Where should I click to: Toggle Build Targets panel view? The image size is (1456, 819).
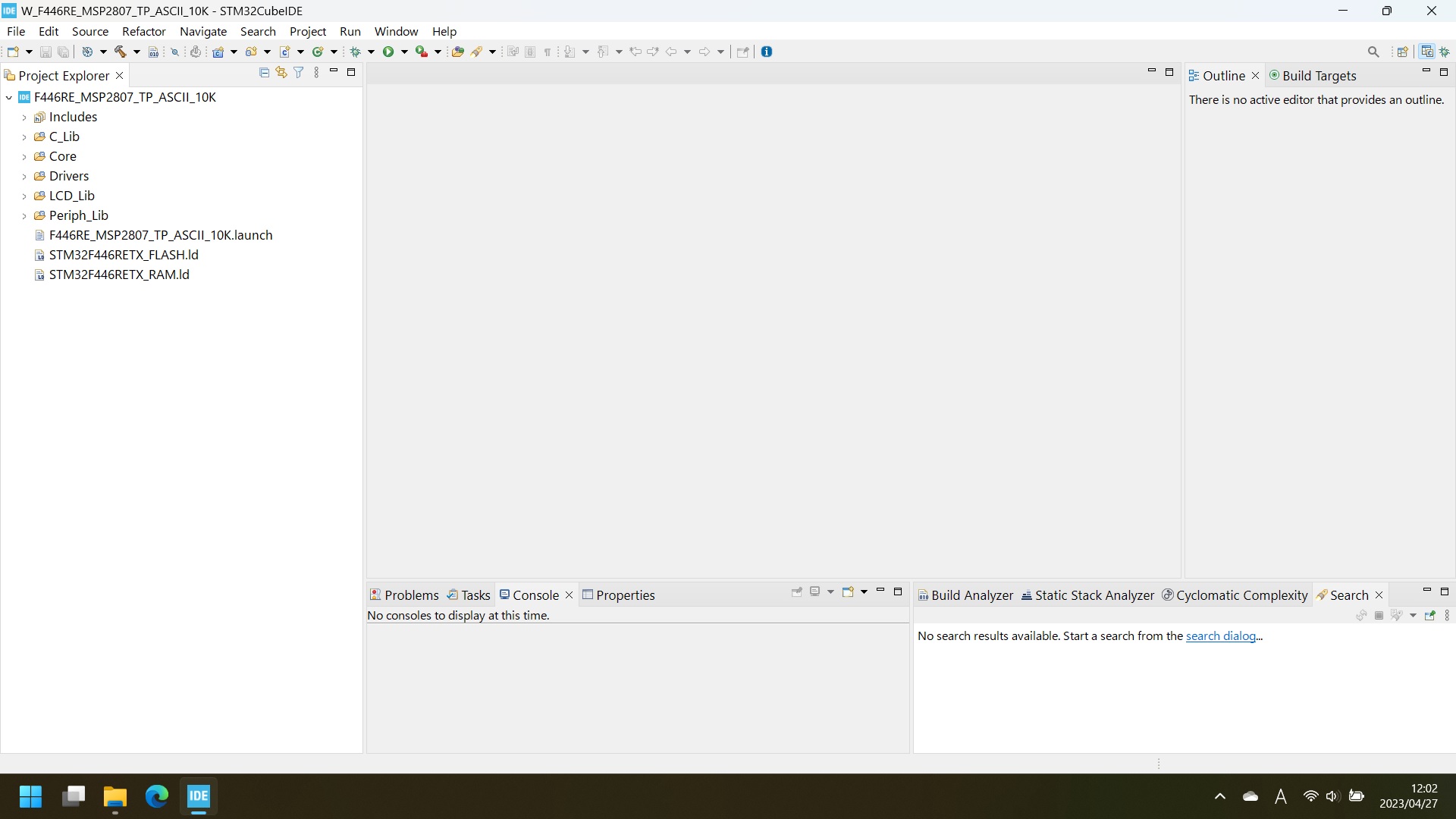click(1316, 75)
